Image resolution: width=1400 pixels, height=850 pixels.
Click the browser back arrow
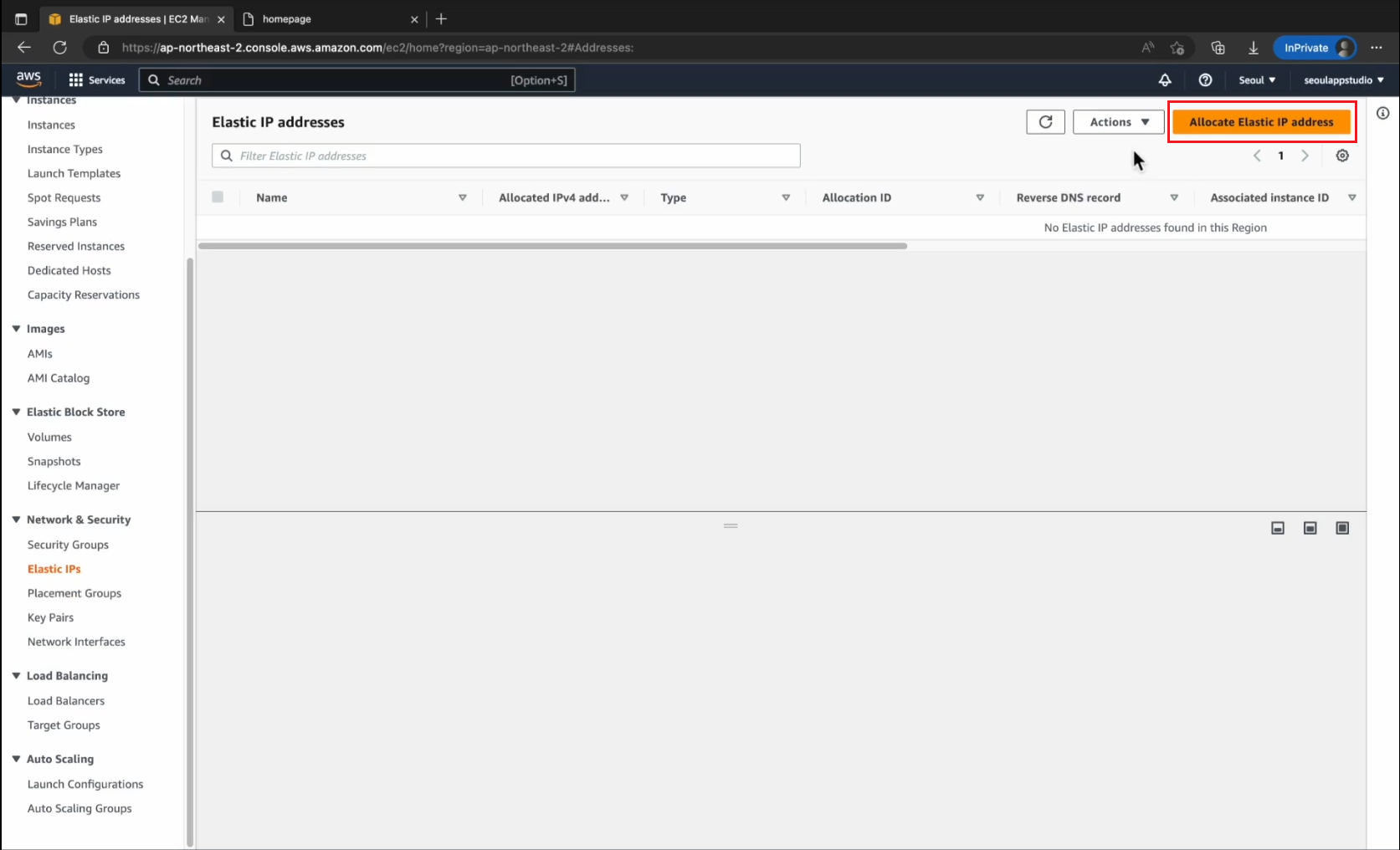tap(24, 48)
